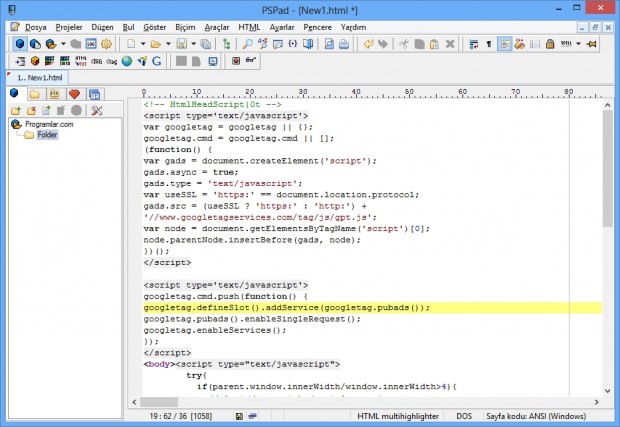
Task: Select Programlar.com project root node
Action: 49,124
